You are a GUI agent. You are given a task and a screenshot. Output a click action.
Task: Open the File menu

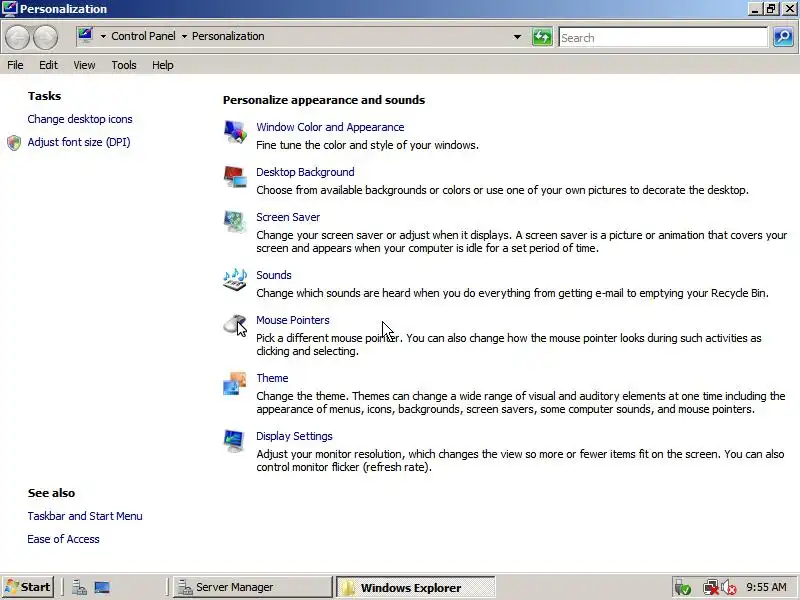(x=15, y=65)
